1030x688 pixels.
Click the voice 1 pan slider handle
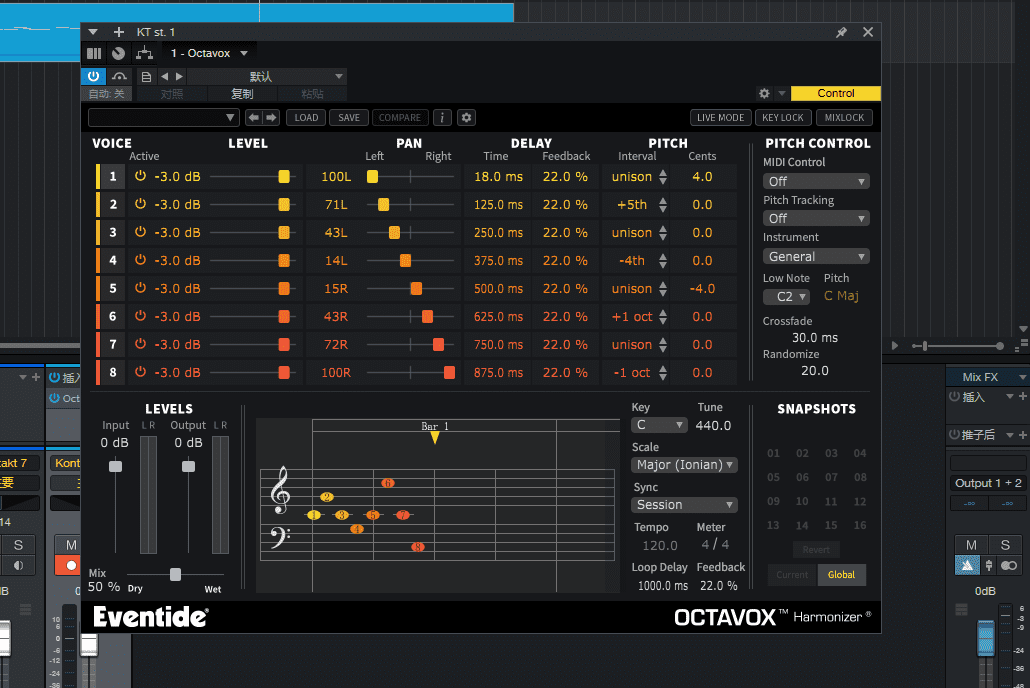(x=372, y=176)
